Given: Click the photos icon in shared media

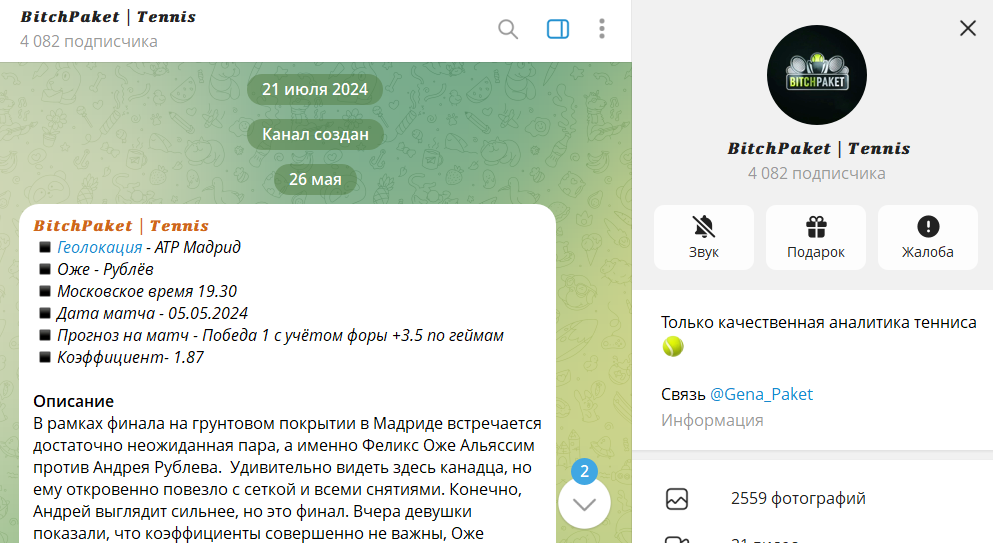Looking at the screenshot, I should [x=677, y=498].
